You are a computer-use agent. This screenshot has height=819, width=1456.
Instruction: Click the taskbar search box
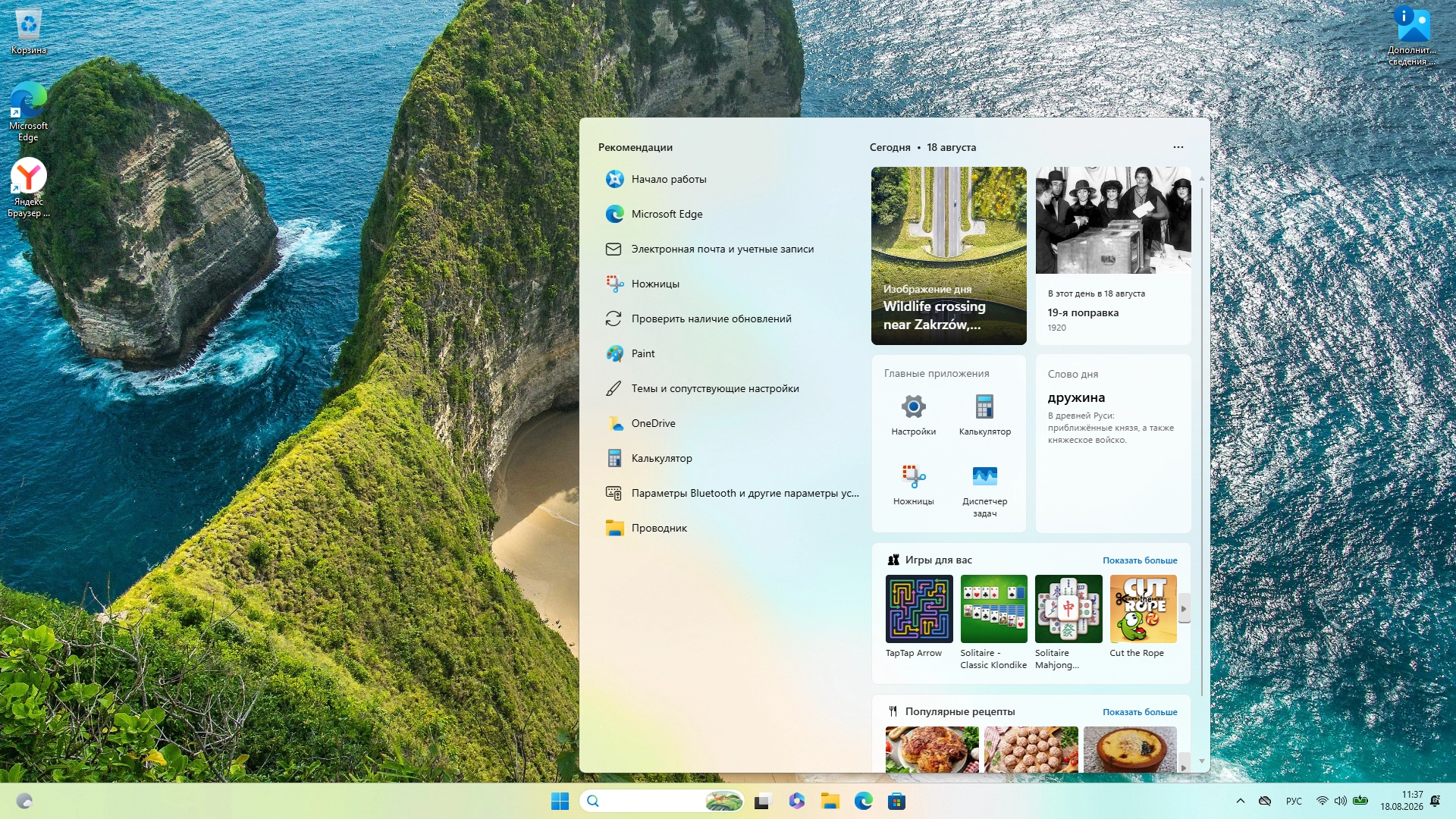pyautogui.click(x=662, y=802)
